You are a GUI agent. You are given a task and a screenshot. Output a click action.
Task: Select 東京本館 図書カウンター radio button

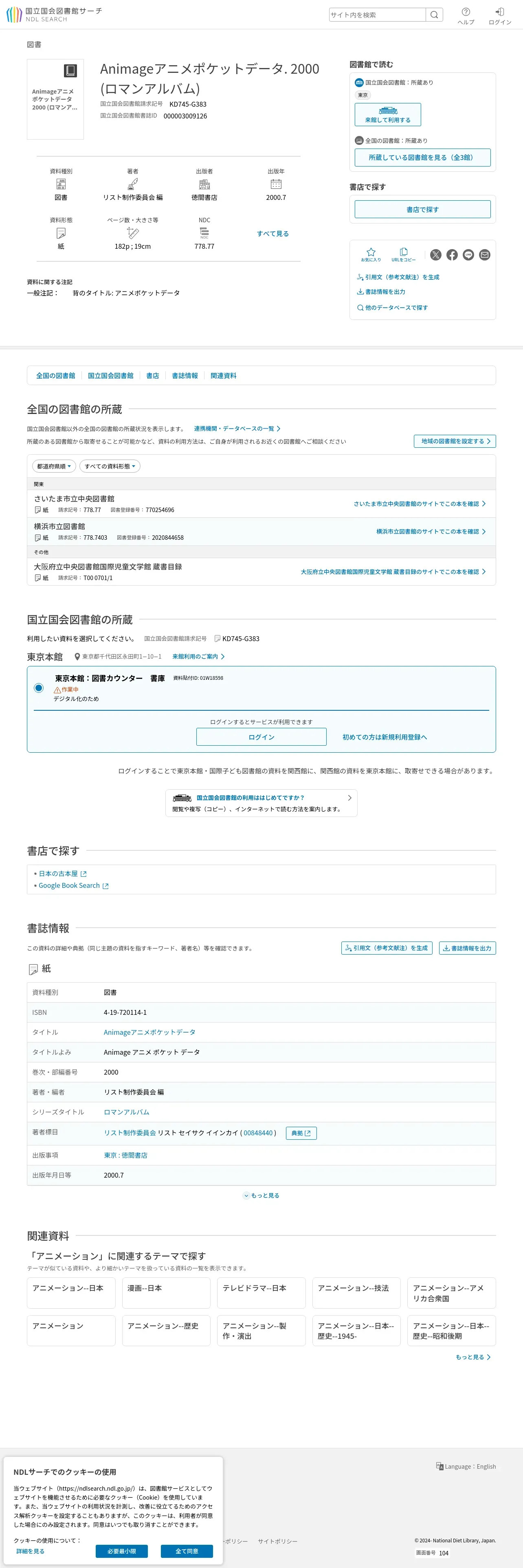click(x=39, y=687)
